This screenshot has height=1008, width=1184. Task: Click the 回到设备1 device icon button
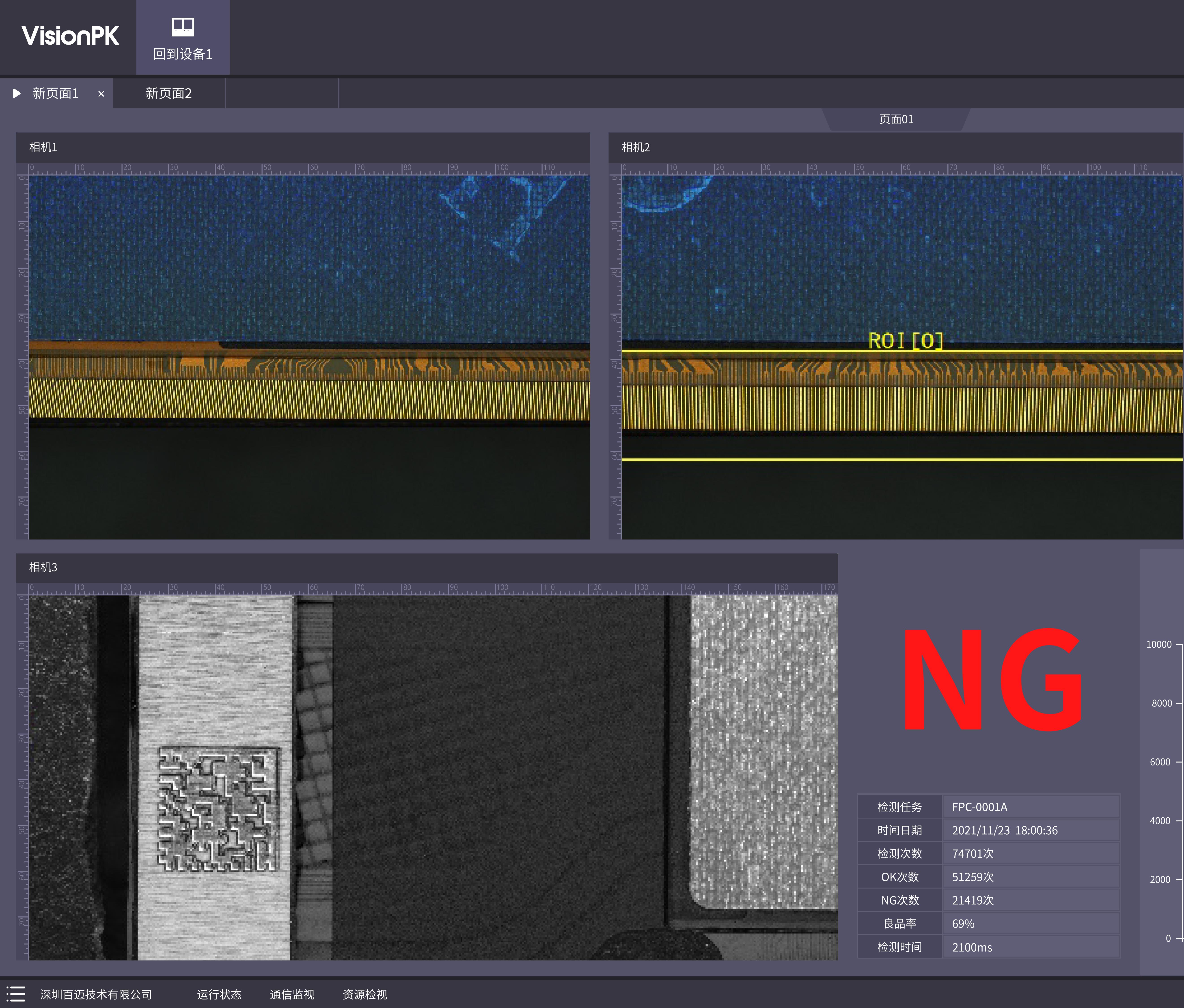[x=183, y=38]
